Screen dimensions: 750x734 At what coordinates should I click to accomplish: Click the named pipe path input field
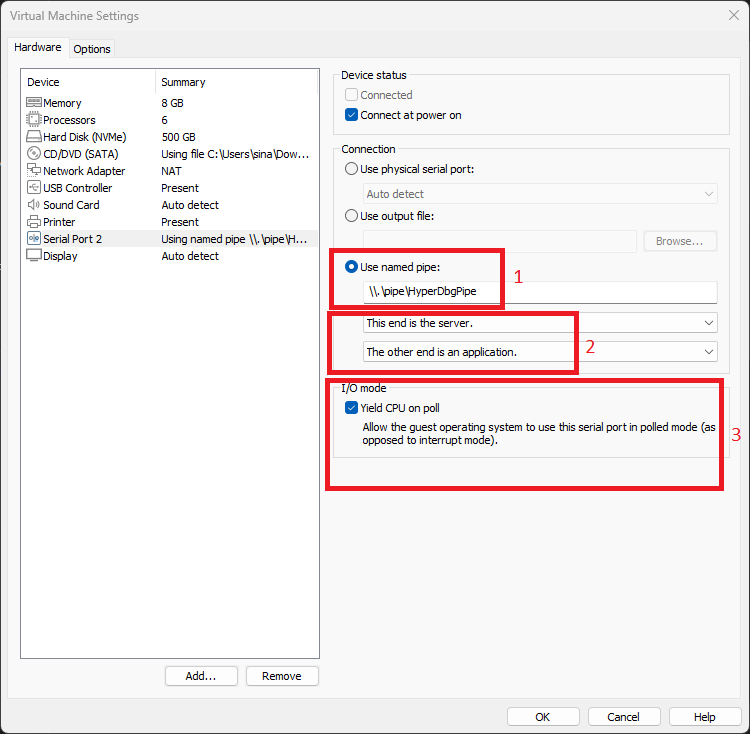coord(540,291)
